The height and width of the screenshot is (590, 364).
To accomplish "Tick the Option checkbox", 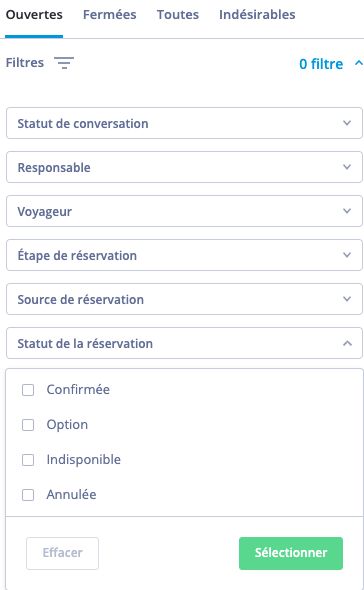I will 28,425.
